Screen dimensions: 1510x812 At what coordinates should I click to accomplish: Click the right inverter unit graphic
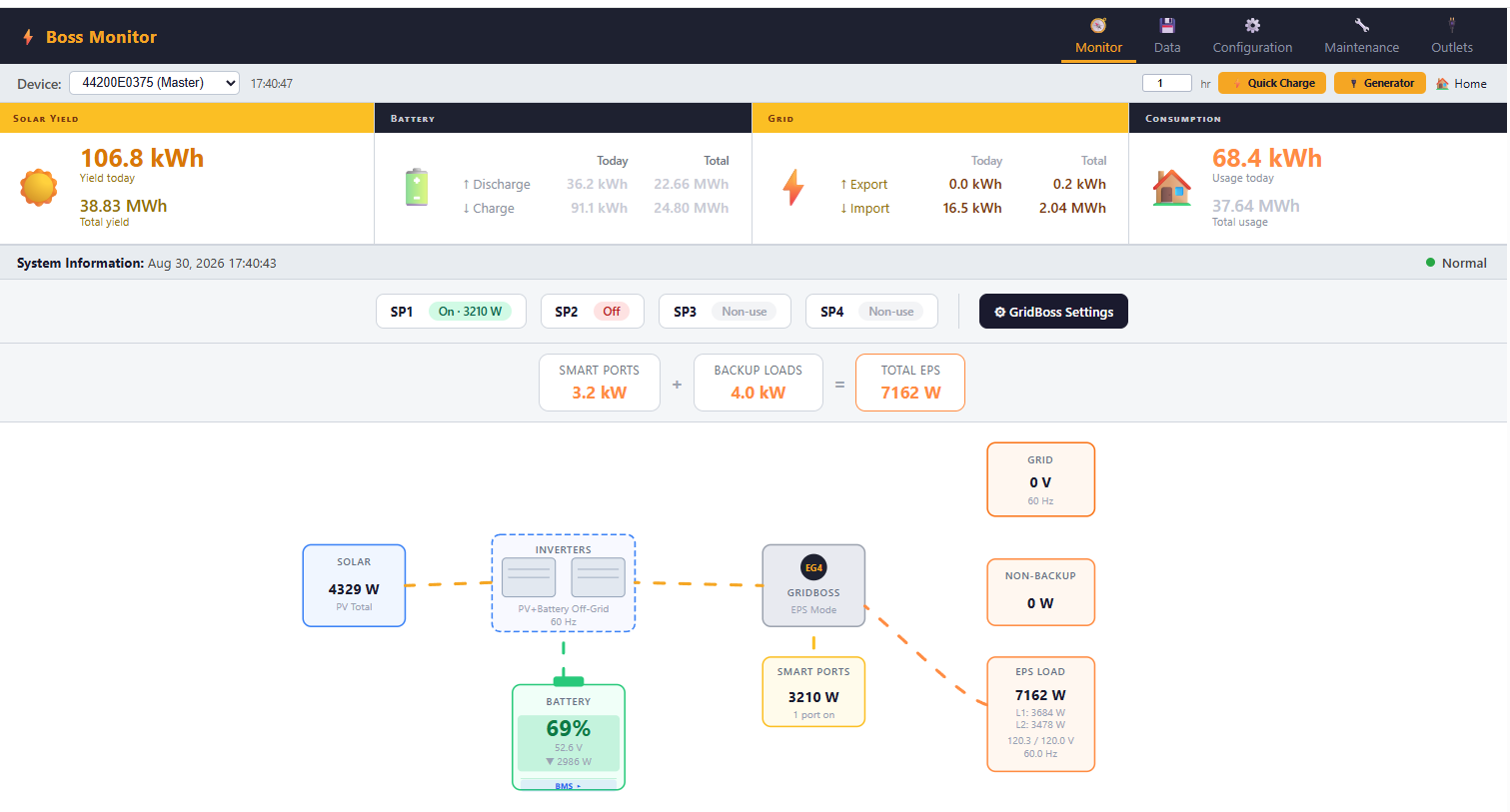599,577
